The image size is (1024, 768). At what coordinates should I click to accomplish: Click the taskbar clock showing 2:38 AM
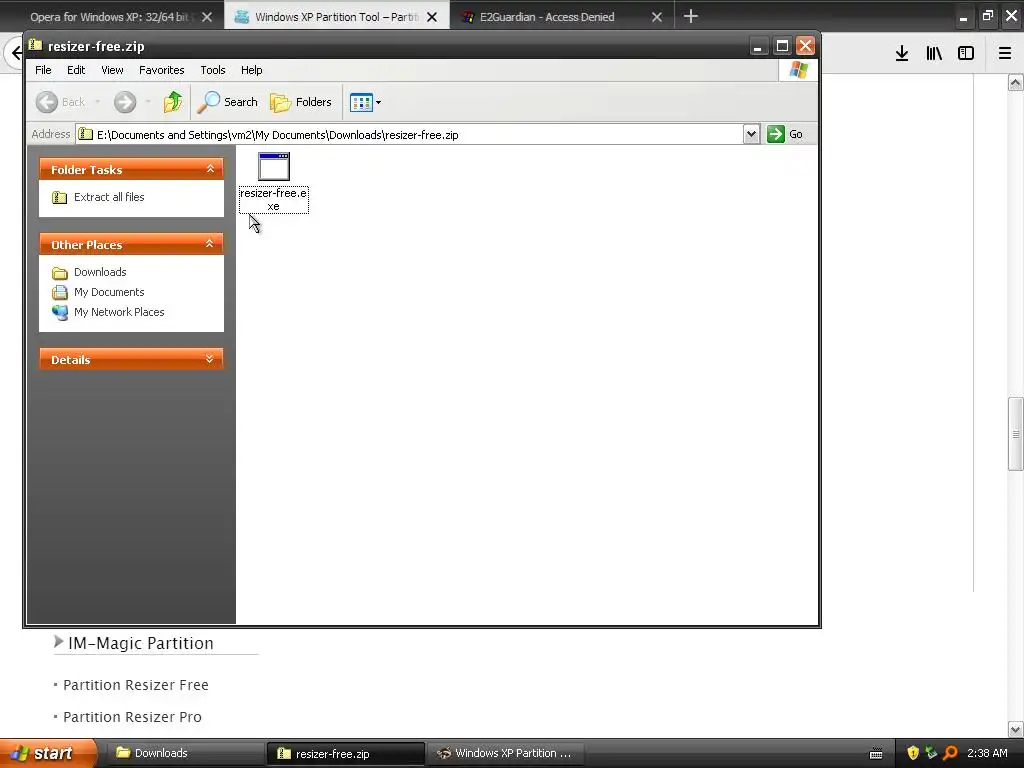coord(987,753)
